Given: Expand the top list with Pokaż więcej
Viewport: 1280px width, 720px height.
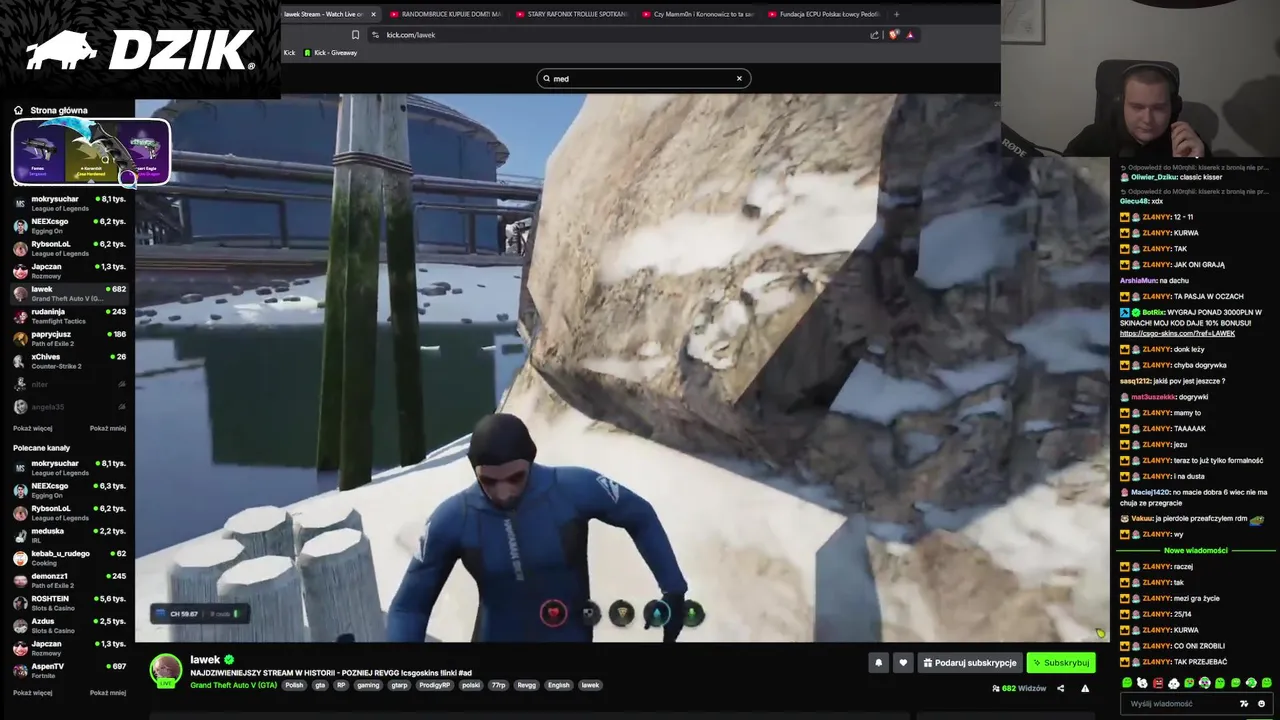Looking at the screenshot, I should (x=32, y=428).
